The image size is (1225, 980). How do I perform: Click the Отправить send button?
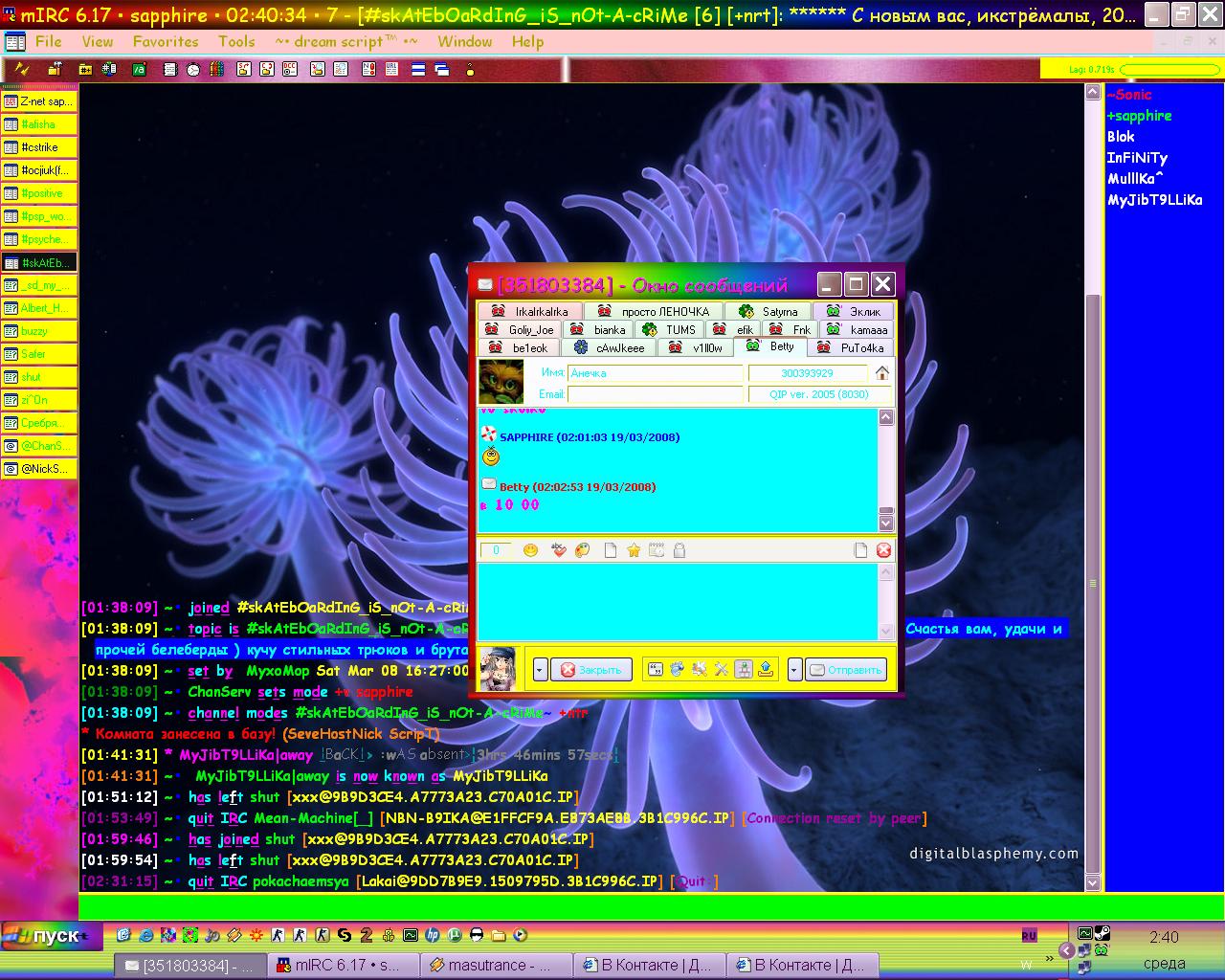846,670
